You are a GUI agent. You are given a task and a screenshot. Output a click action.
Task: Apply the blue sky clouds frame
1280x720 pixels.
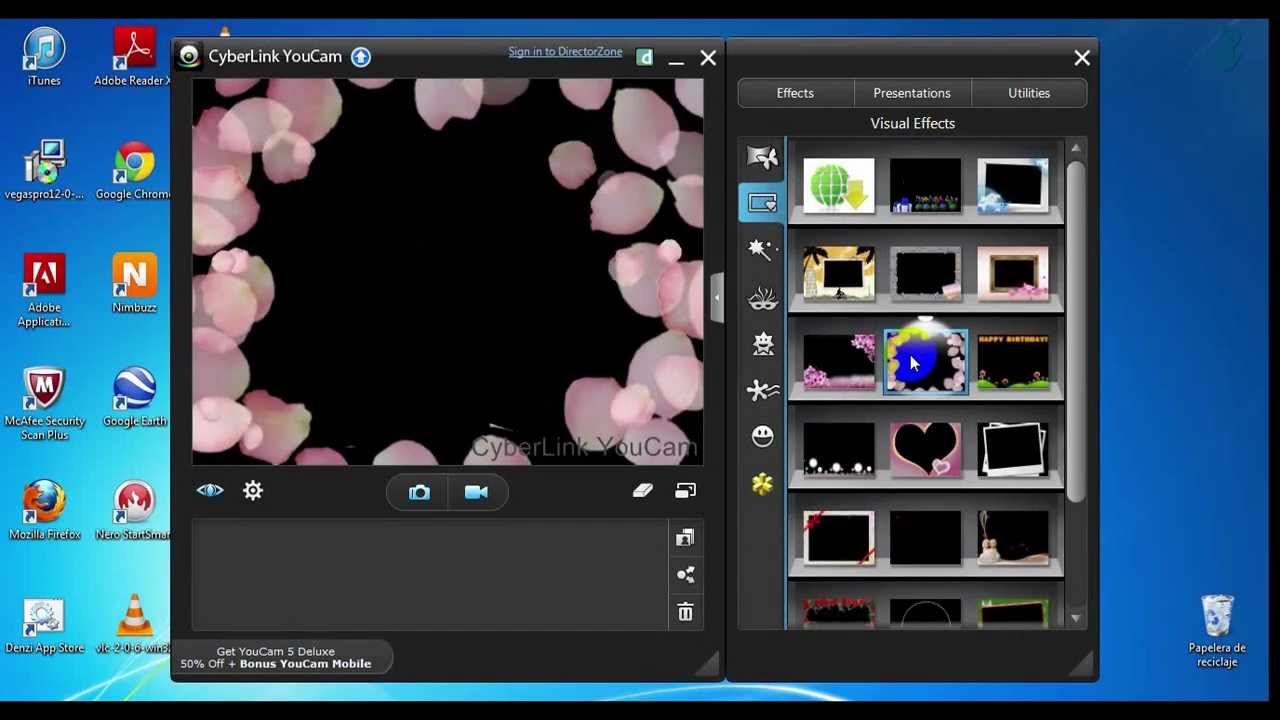click(1013, 186)
